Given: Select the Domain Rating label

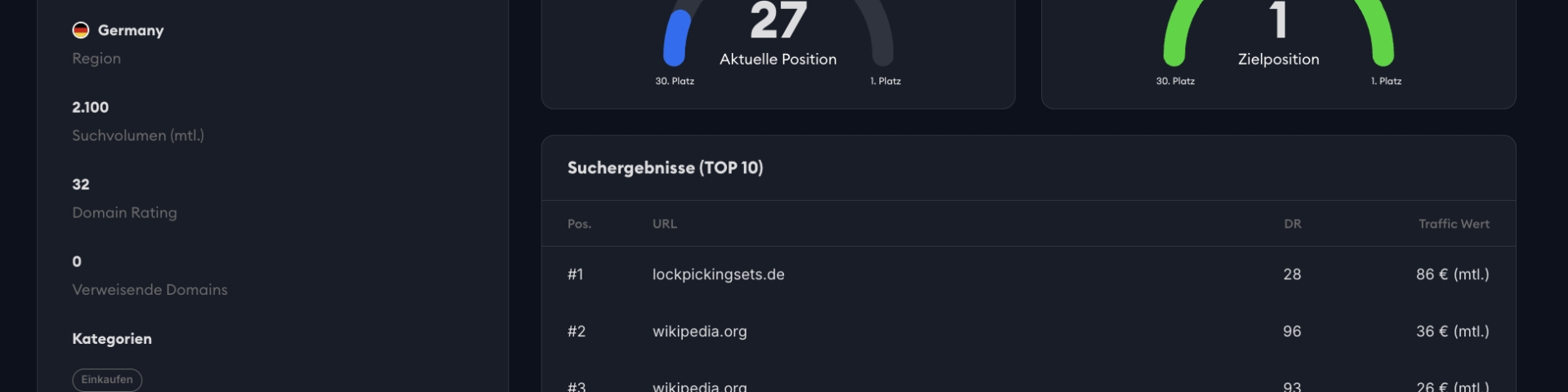Looking at the screenshot, I should tap(124, 212).
